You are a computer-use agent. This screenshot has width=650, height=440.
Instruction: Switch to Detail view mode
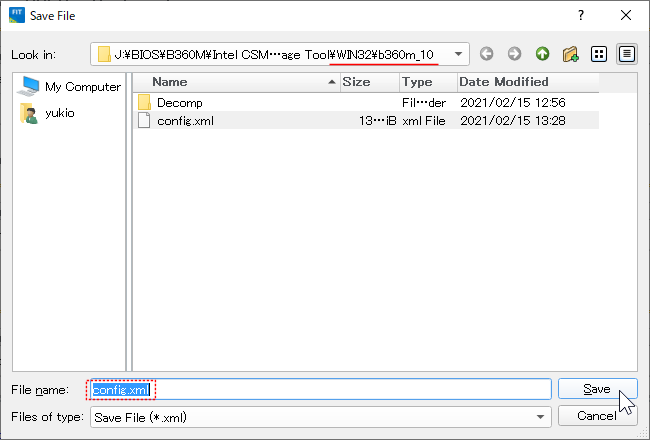coord(627,54)
